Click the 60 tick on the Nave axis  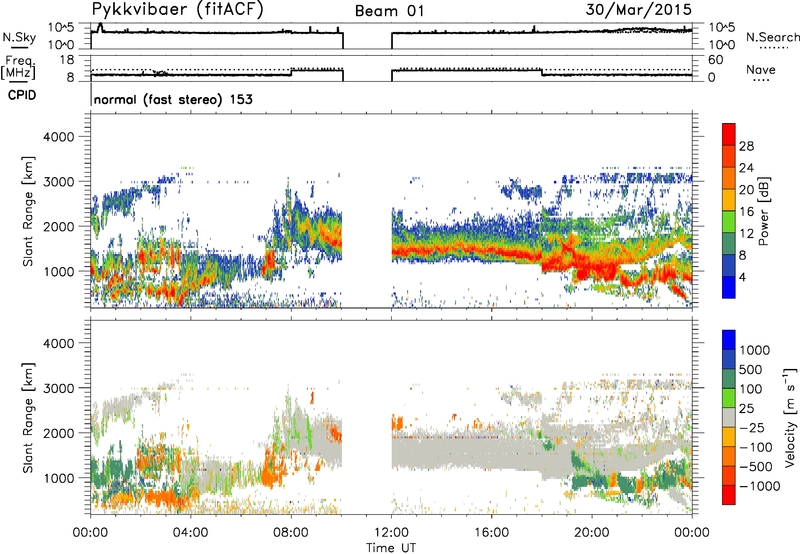click(715, 60)
